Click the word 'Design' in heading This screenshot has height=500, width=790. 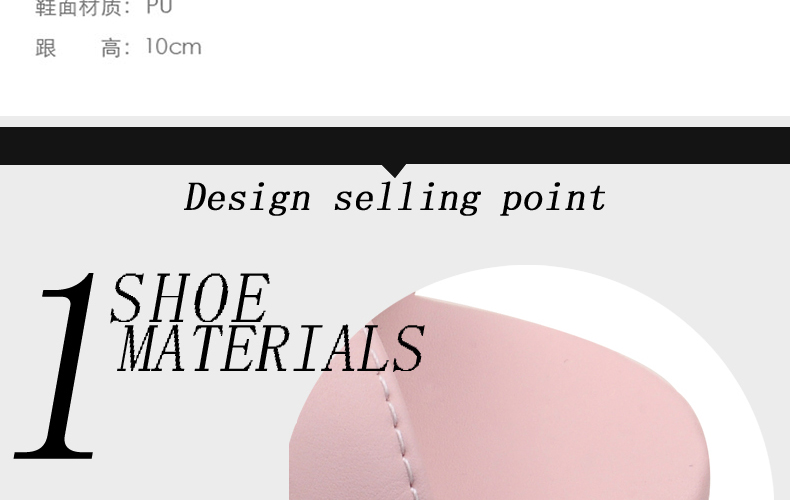pos(247,198)
